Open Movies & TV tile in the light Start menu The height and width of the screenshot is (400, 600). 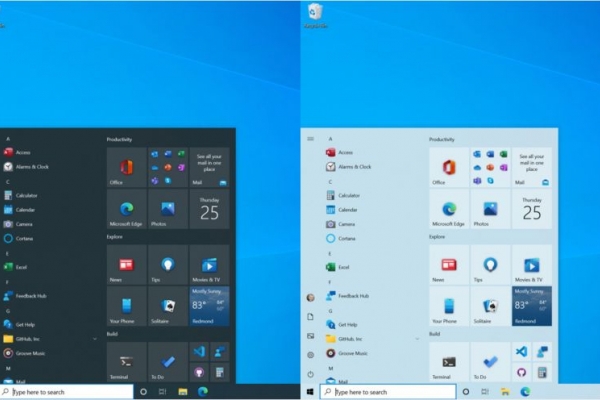pyautogui.click(x=532, y=264)
